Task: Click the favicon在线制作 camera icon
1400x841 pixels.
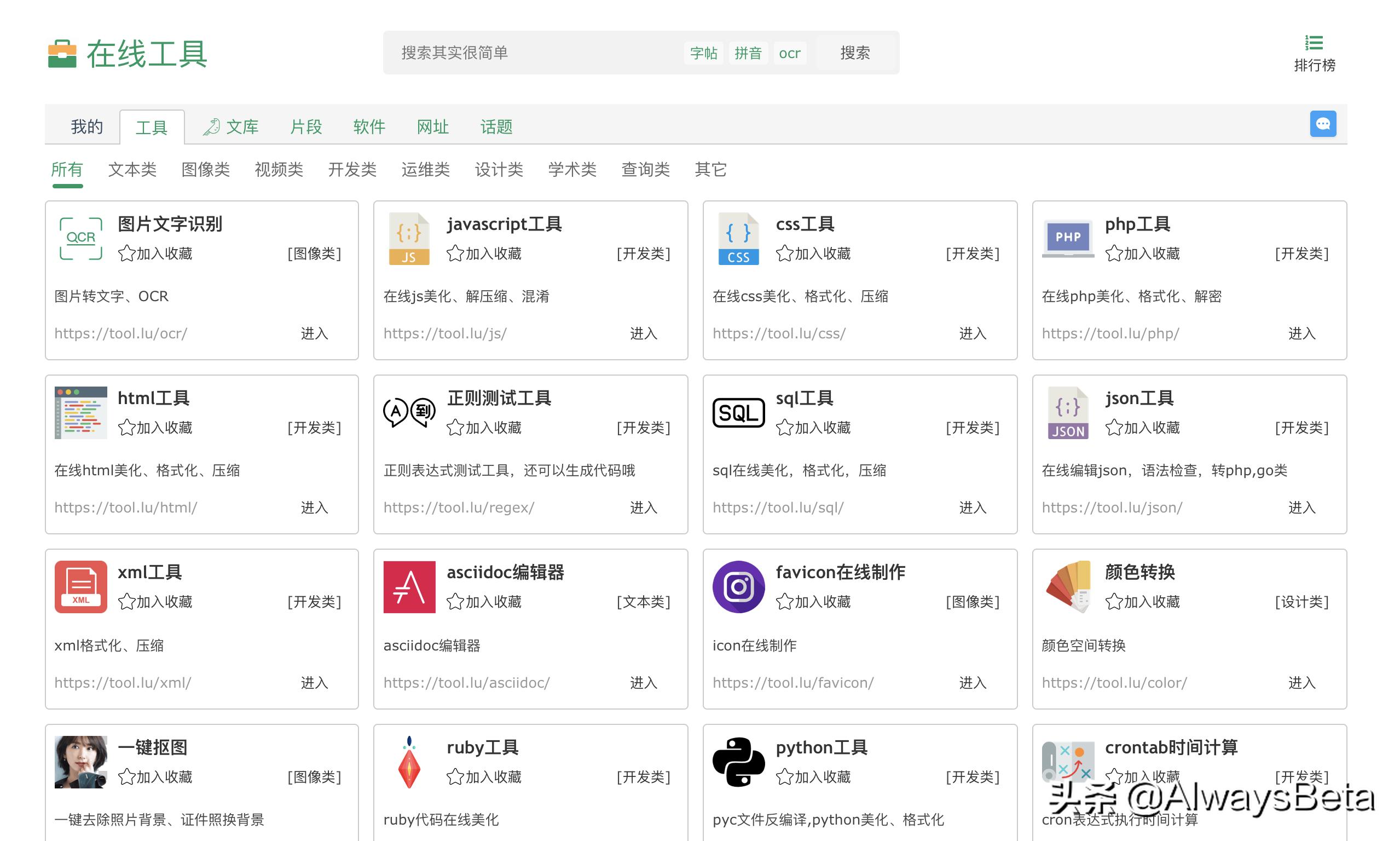Action: click(x=738, y=587)
